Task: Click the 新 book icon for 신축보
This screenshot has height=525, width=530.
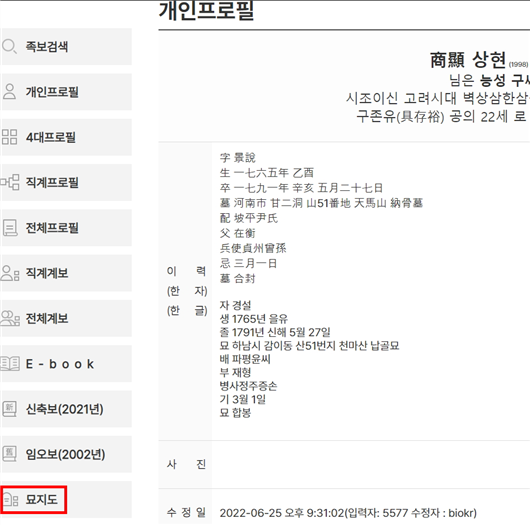Action: 9,409
